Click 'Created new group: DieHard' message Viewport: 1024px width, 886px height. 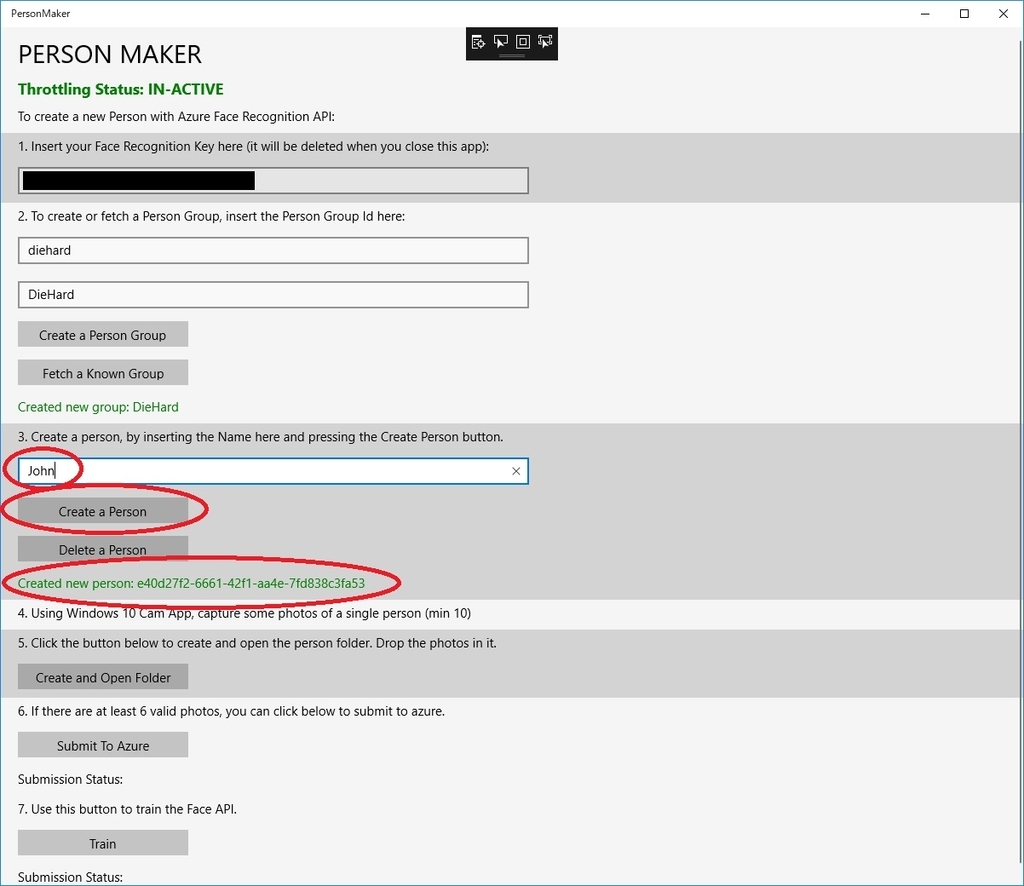pos(98,407)
